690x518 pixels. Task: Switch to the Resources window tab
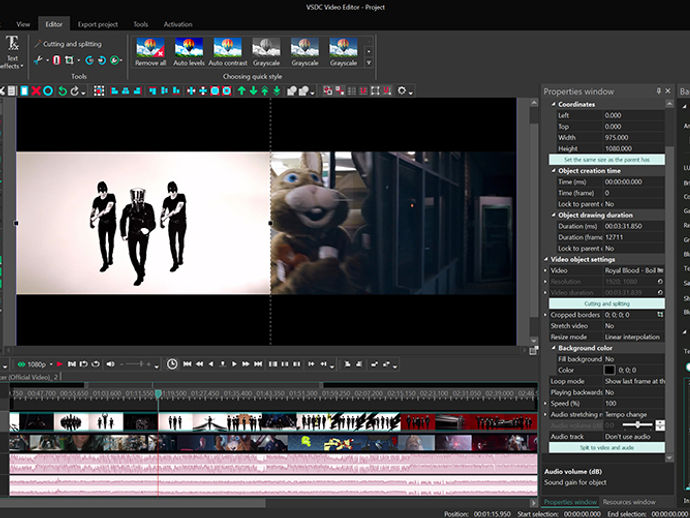[629, 502]
